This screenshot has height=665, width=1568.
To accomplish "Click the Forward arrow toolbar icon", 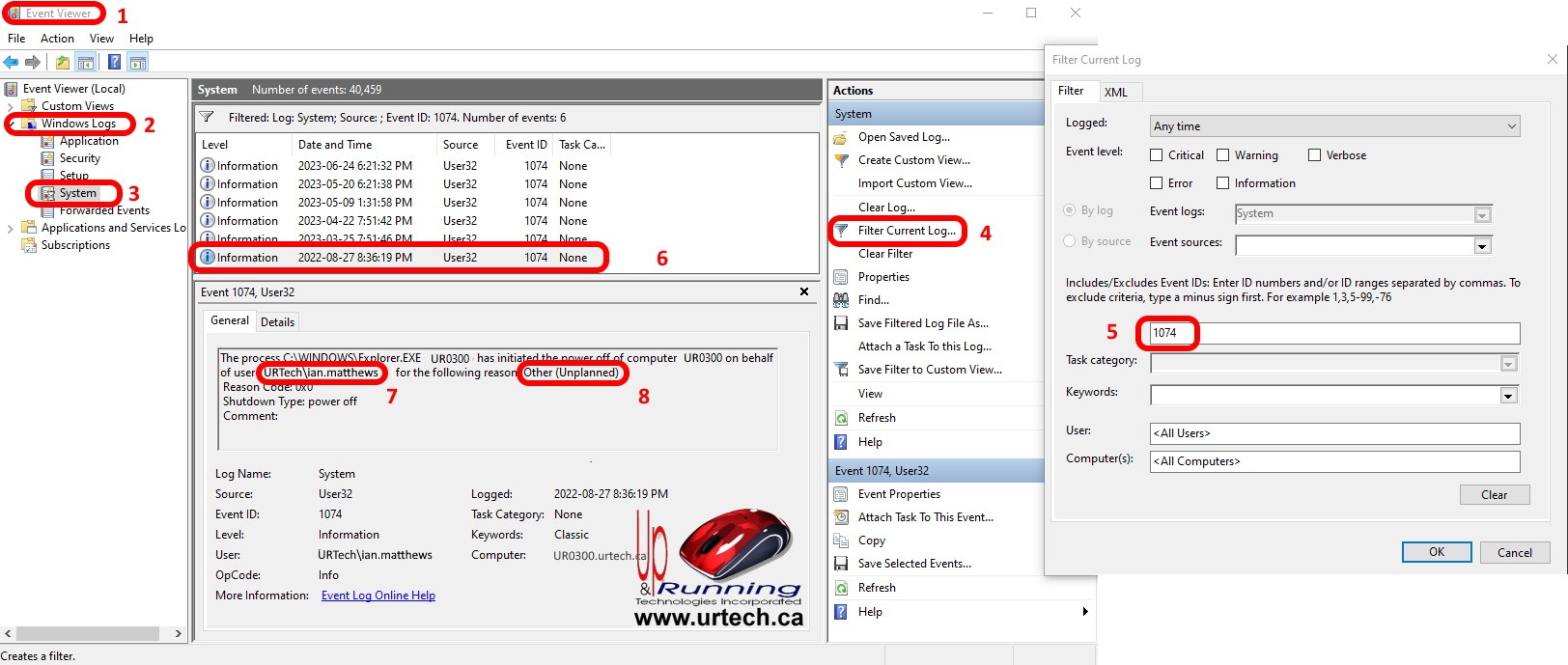I will tap(33, 63).
